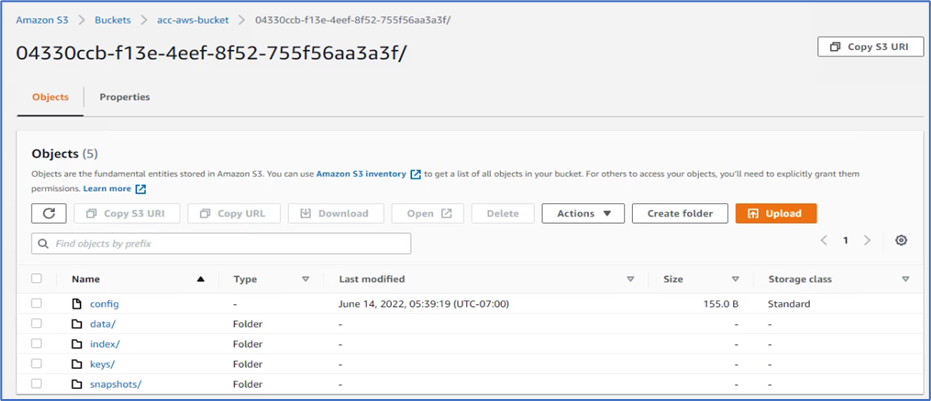
Task: Click the Download button
Action: pyautogui.click(x=336, y=213)
